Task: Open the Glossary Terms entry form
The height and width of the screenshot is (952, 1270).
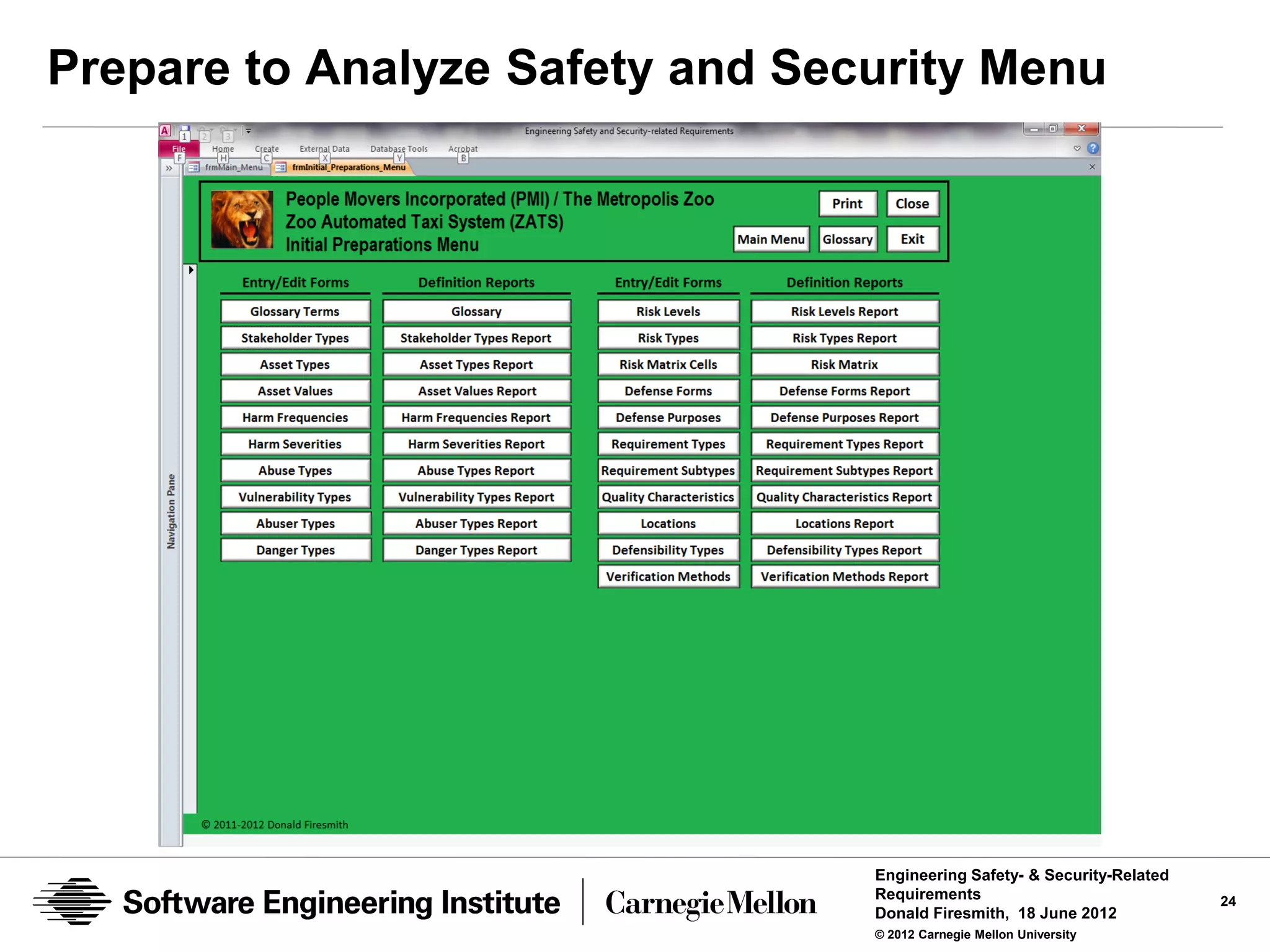Action: pos(295,312)
